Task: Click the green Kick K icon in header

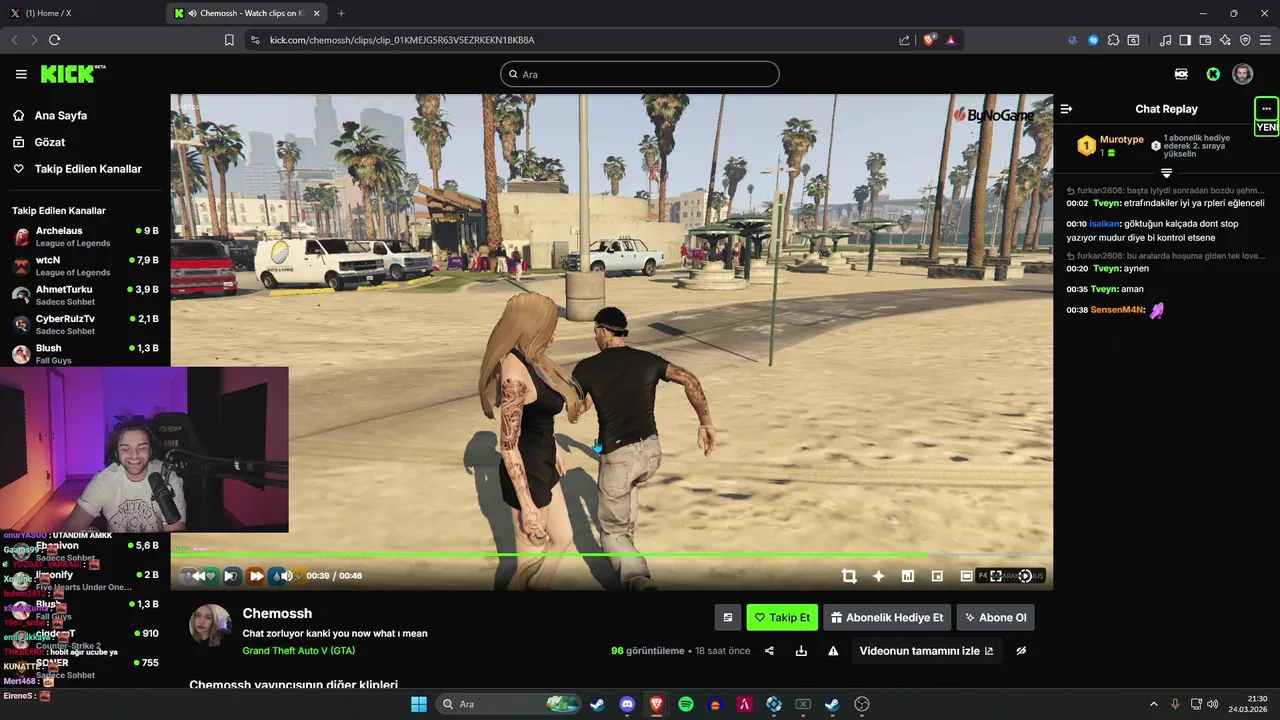Action: coord(1213,74)
